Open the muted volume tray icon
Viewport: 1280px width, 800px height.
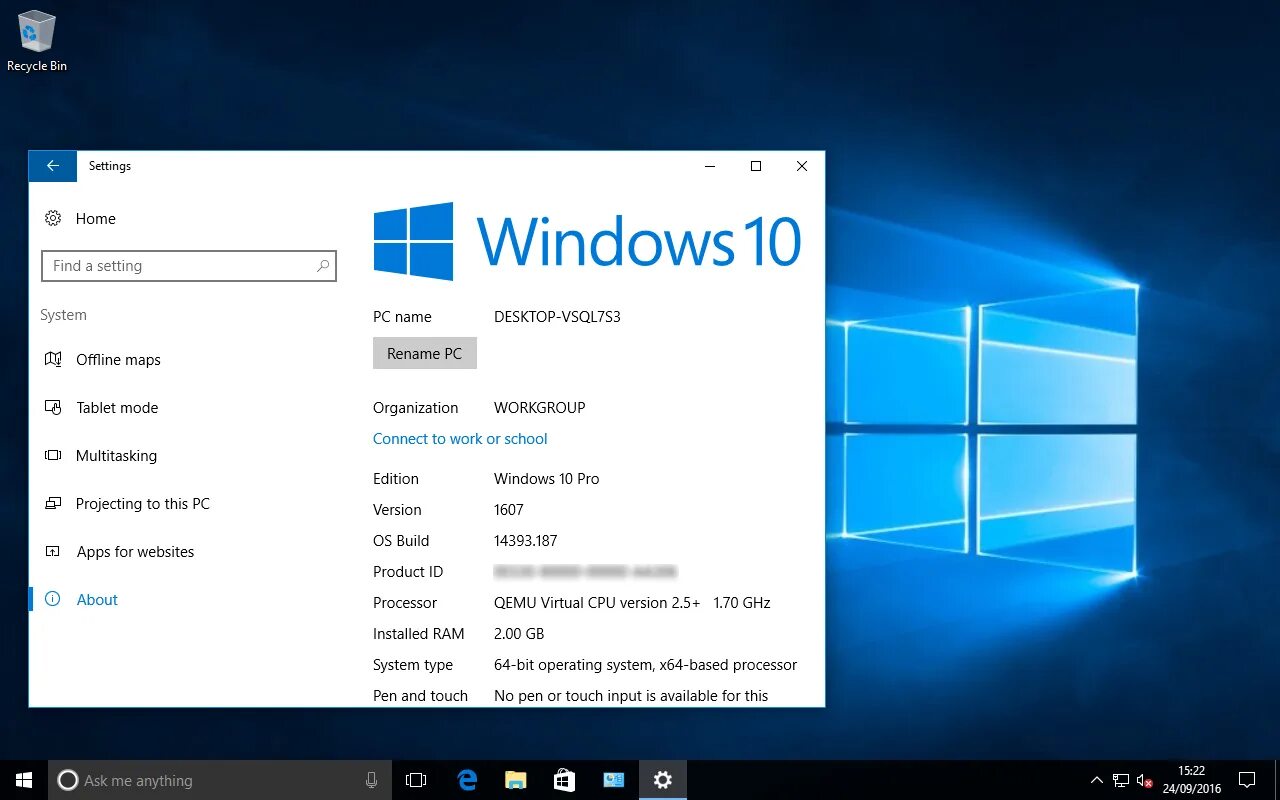1145,780
